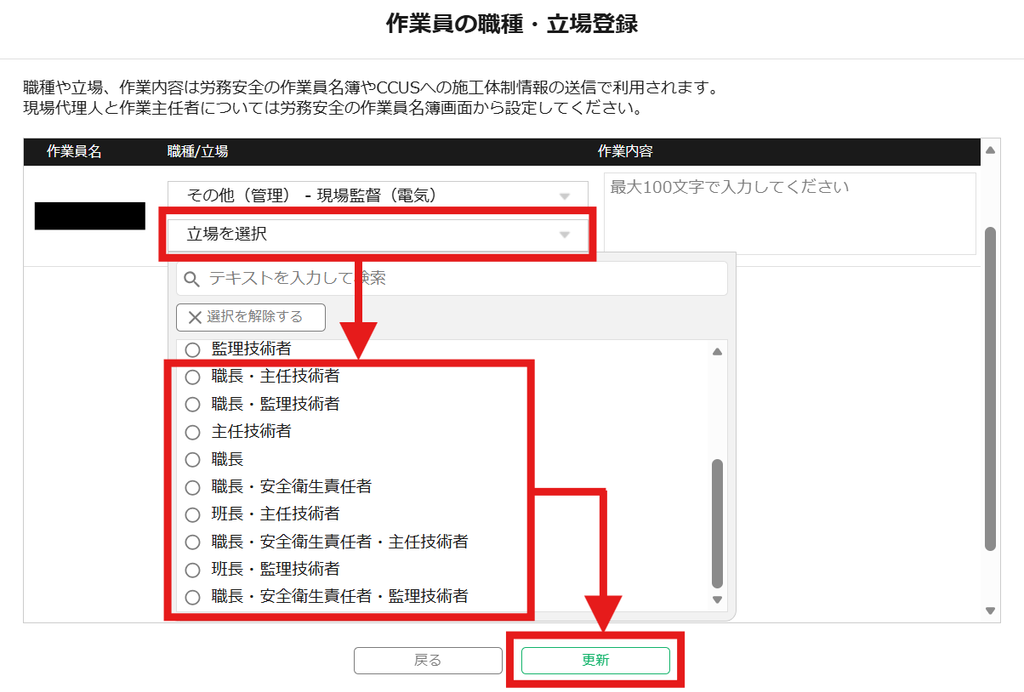This screenshot has width=1024, height=692.
Task: Select the 監理技術者 radio option
Action: [x=193, y=350]
